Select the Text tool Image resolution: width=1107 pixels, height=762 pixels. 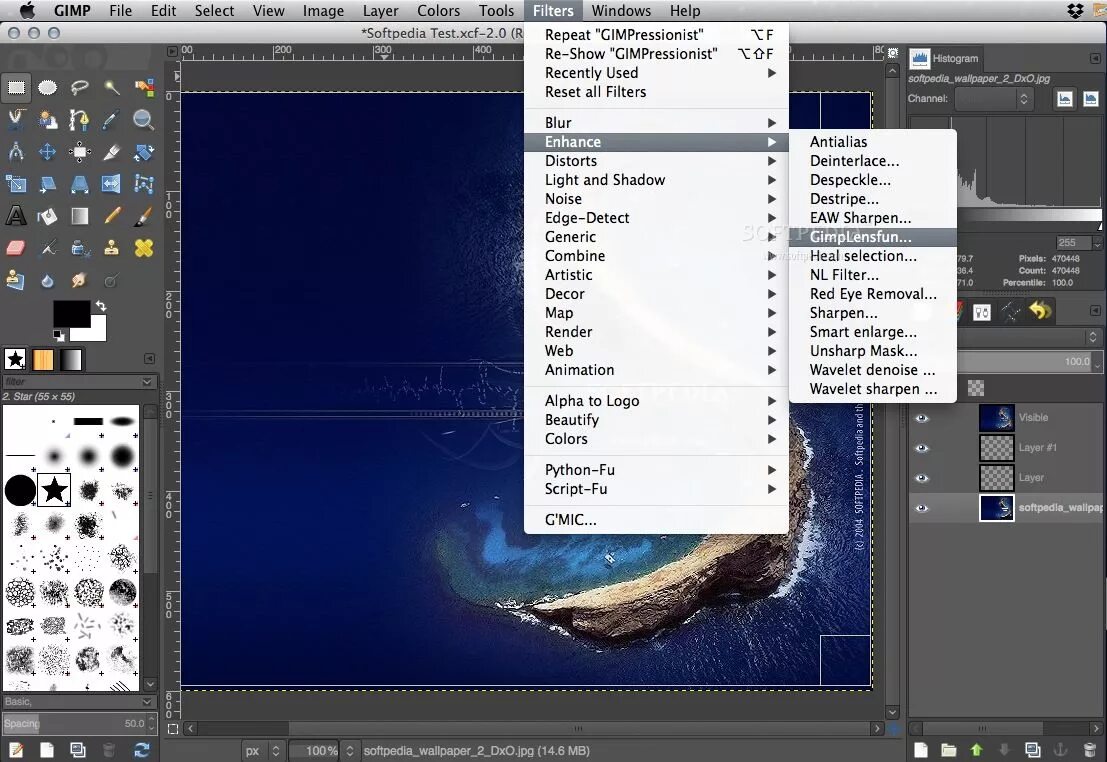click(16, 216)
